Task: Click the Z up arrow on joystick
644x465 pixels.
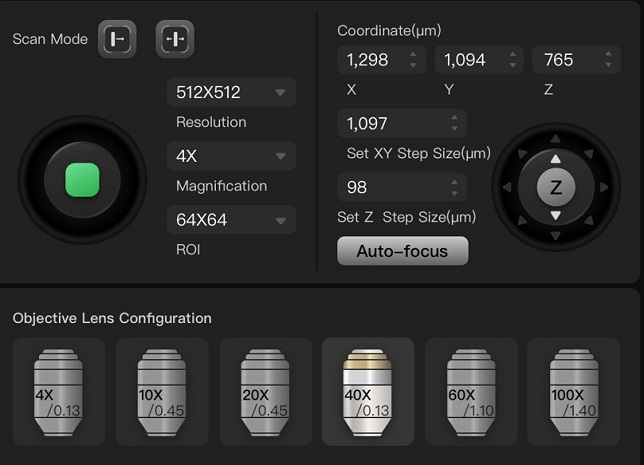Action: pyautogui.click(x=556, y=160)
